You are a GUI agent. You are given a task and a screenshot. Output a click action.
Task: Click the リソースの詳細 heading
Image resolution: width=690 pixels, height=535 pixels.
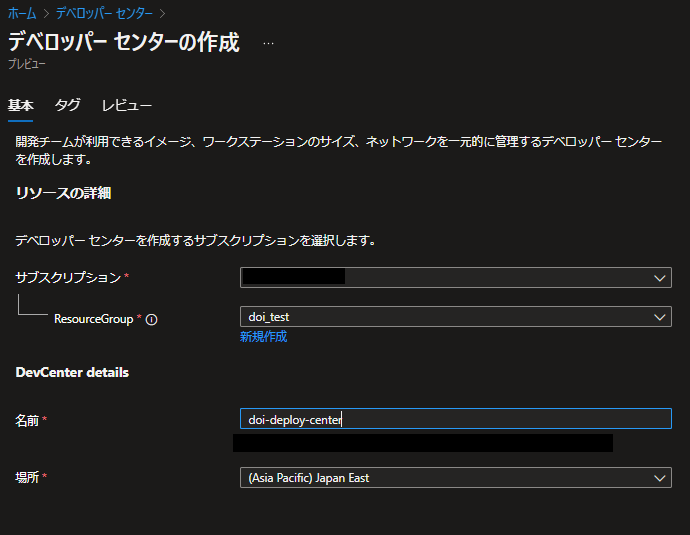[63, 193]
